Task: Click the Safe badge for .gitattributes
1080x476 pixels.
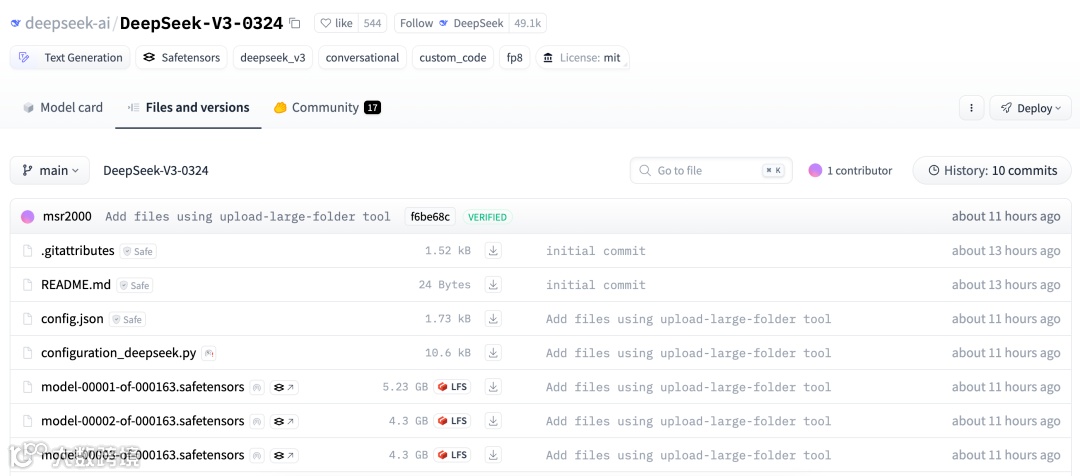Action: click(138, 251)
